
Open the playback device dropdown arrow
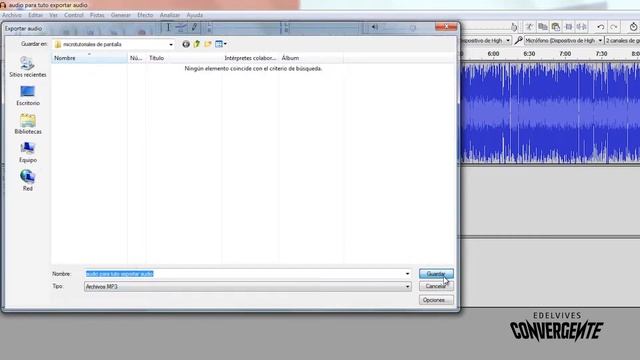[508, 40]
